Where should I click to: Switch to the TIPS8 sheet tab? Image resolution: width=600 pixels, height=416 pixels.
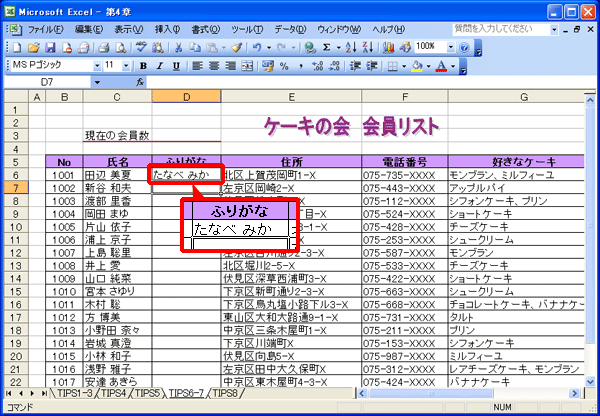225,393
